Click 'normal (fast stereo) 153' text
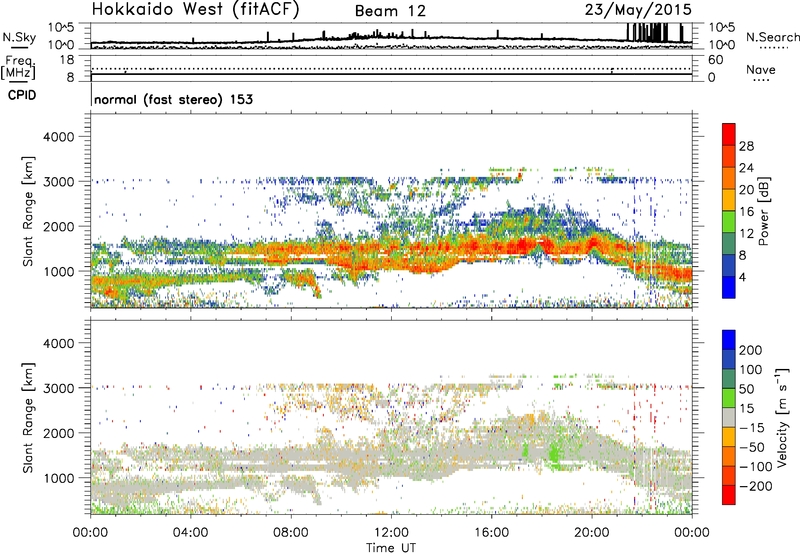This screenshot has width=800, height=554. (173, 99)
